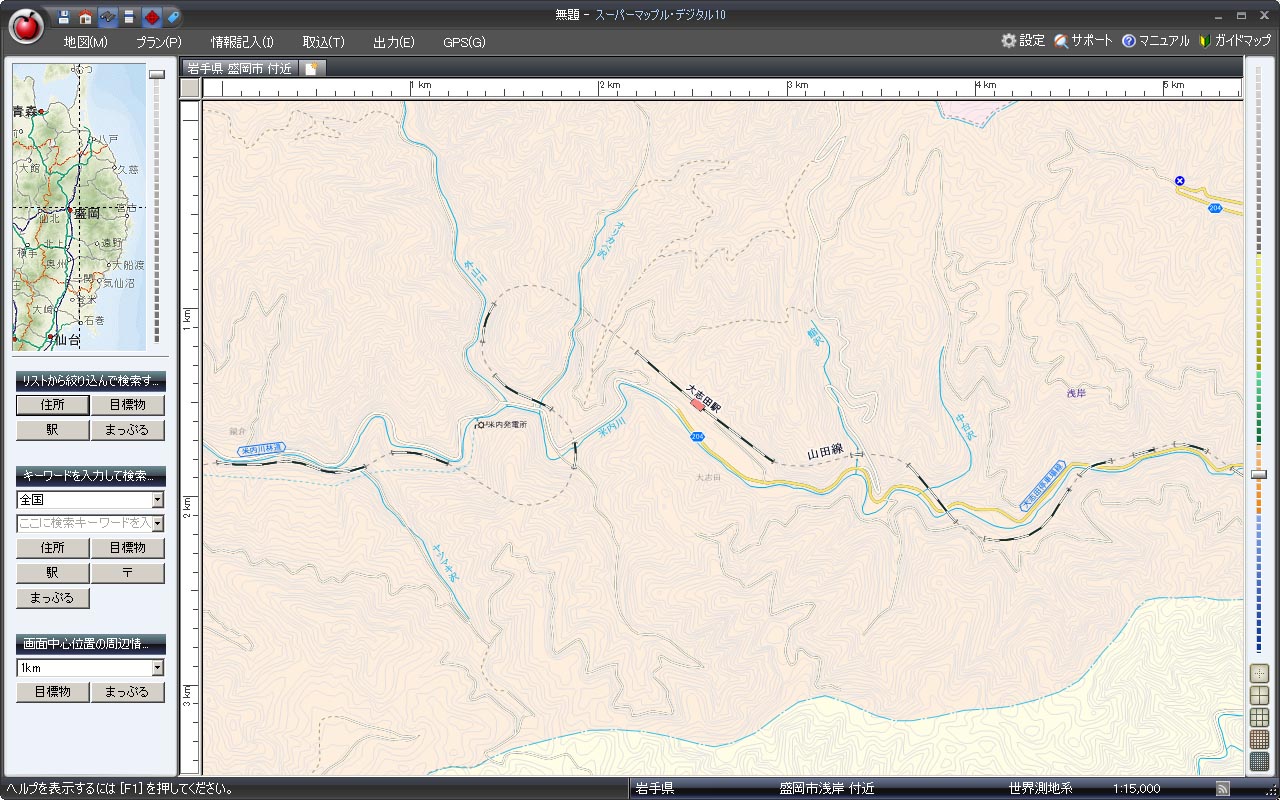Toggle the binoculars search panel icon
This screenshot has width=1280, height=800.
[x=107, y=16]
